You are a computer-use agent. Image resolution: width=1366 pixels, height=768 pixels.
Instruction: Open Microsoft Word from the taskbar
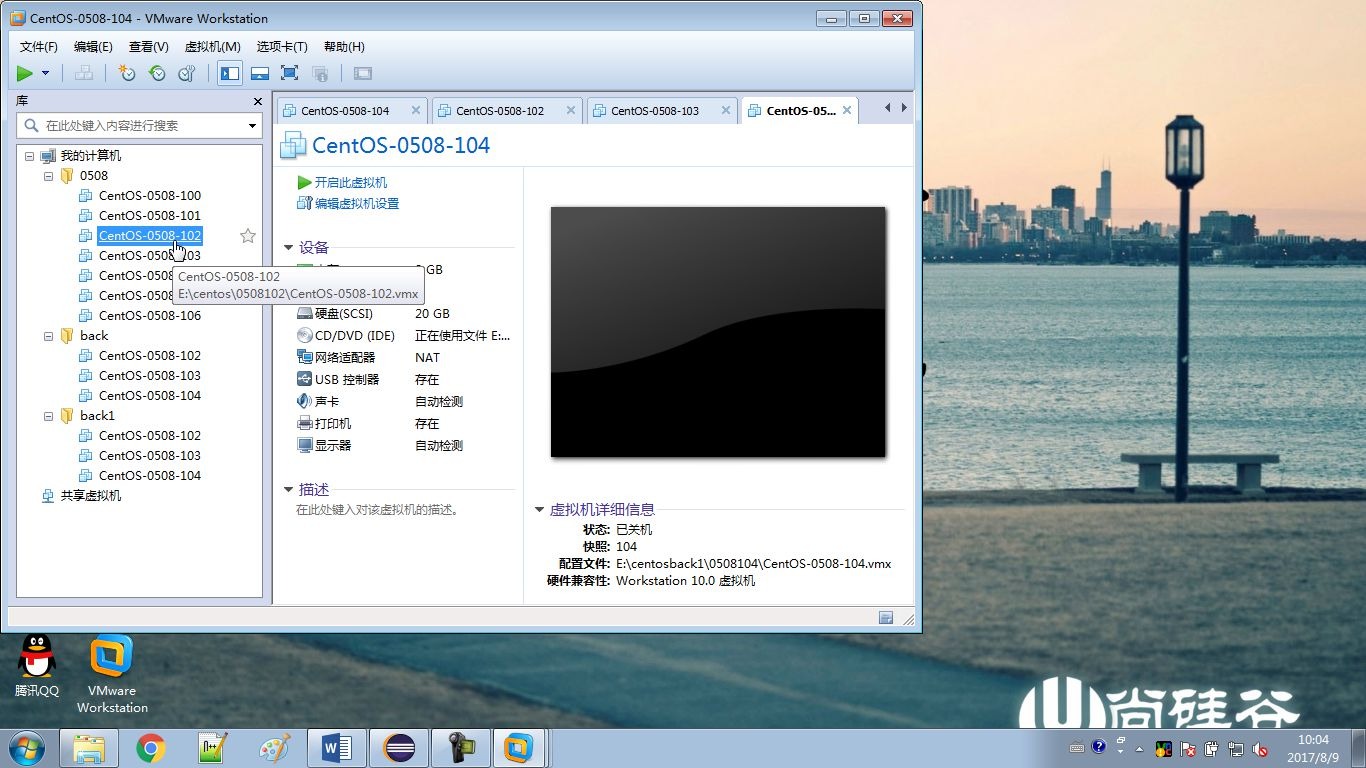pyautogui.click(x=337, y=748)
